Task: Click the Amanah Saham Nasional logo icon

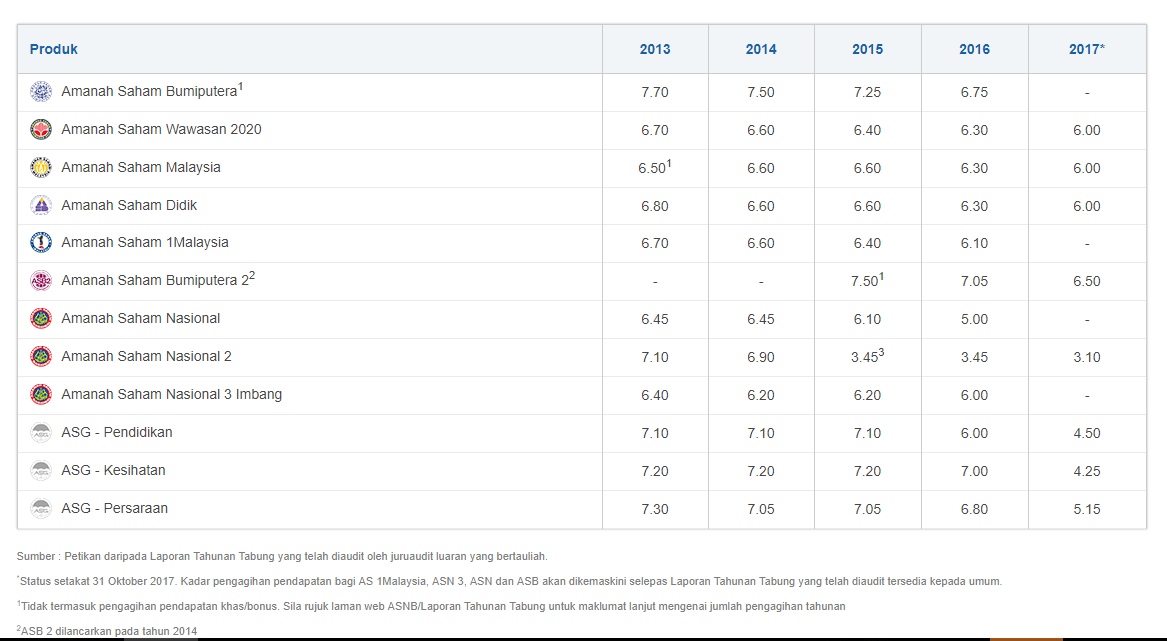Action: (x=41, y=318)
